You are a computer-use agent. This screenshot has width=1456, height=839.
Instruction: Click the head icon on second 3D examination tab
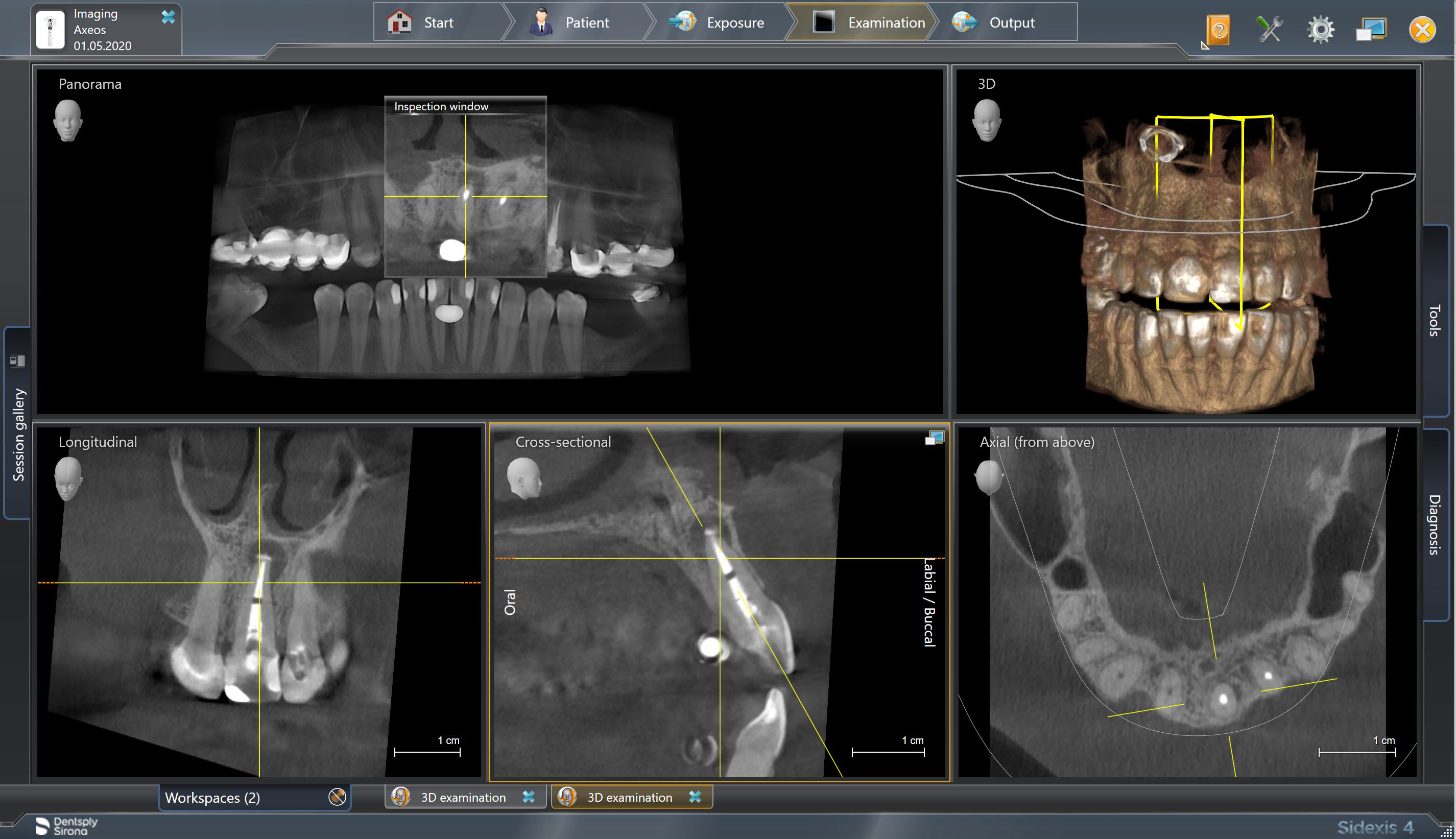(567, 797)
